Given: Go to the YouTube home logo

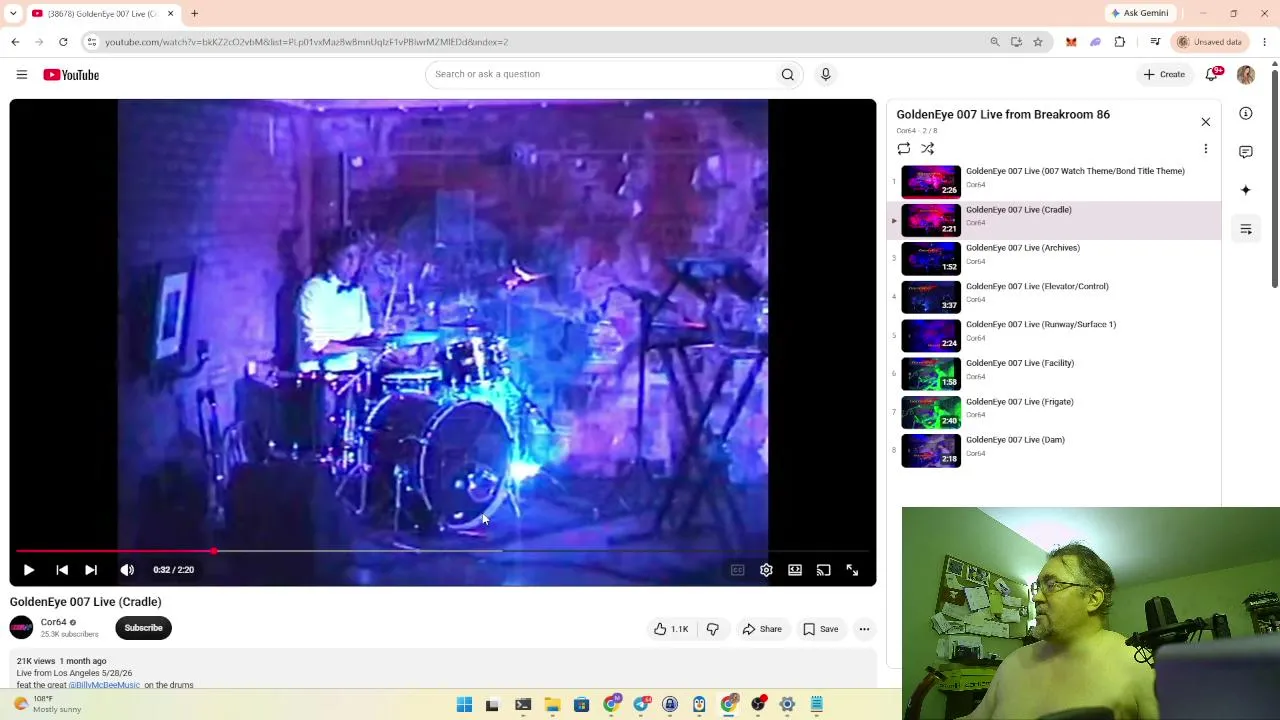Looking at the screenshot, I should (x=71, y=75).
